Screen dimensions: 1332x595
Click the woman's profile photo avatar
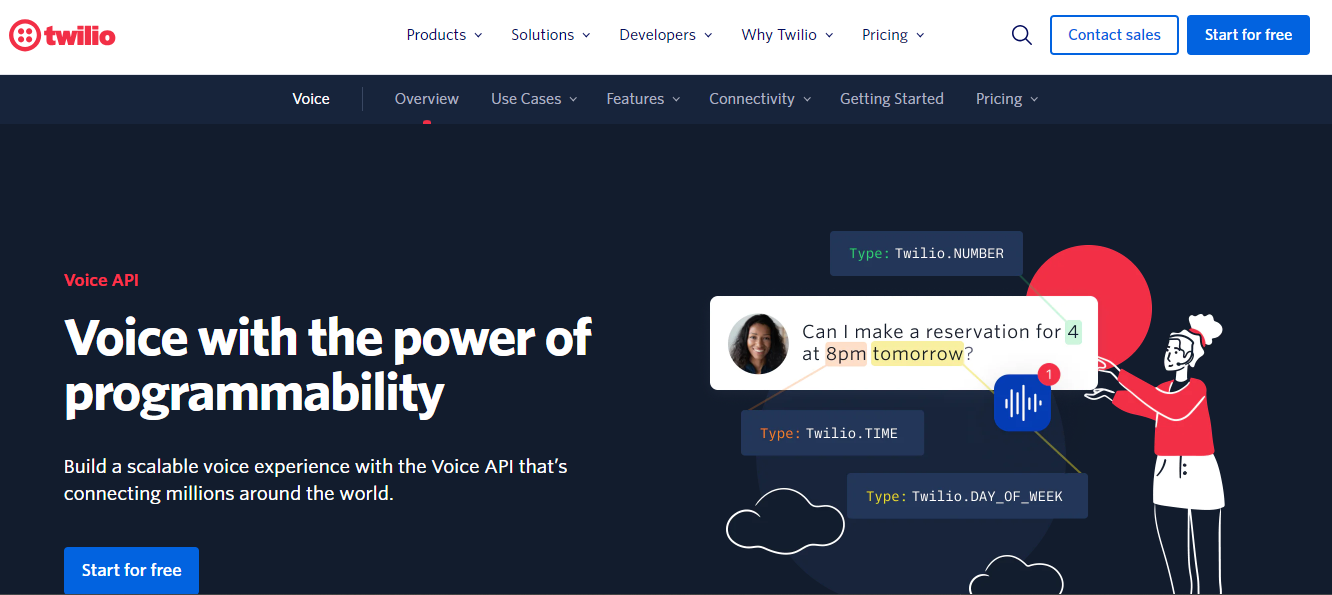click(758, 344)
